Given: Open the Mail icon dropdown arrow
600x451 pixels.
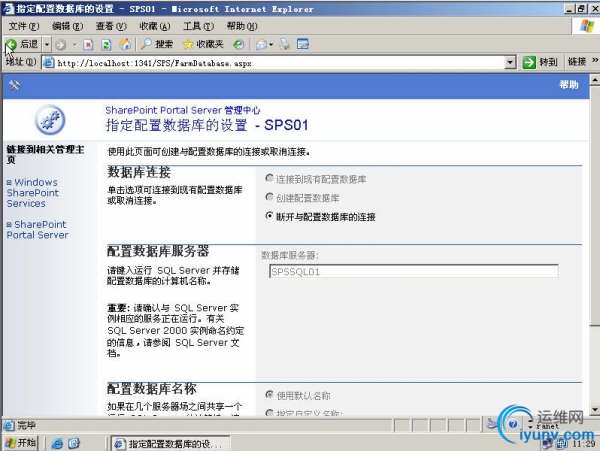Looking at the screenshot, I should [x=271, y=45].
